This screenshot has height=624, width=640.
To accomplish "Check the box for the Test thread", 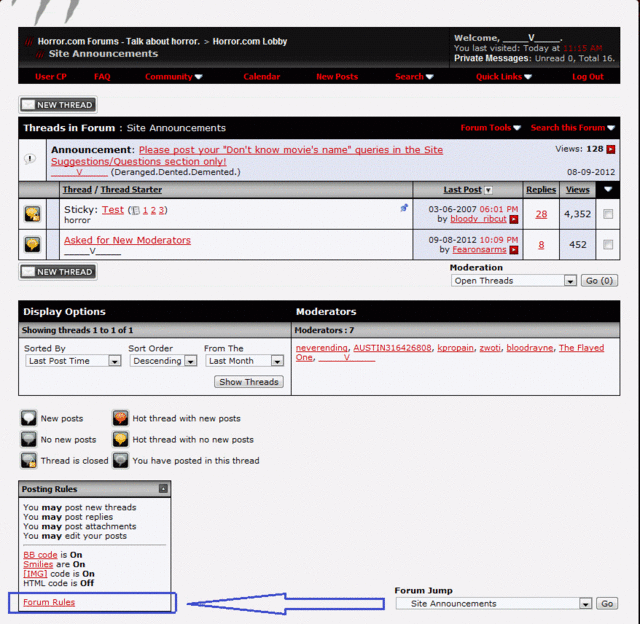I will click(x=608, y=214).
